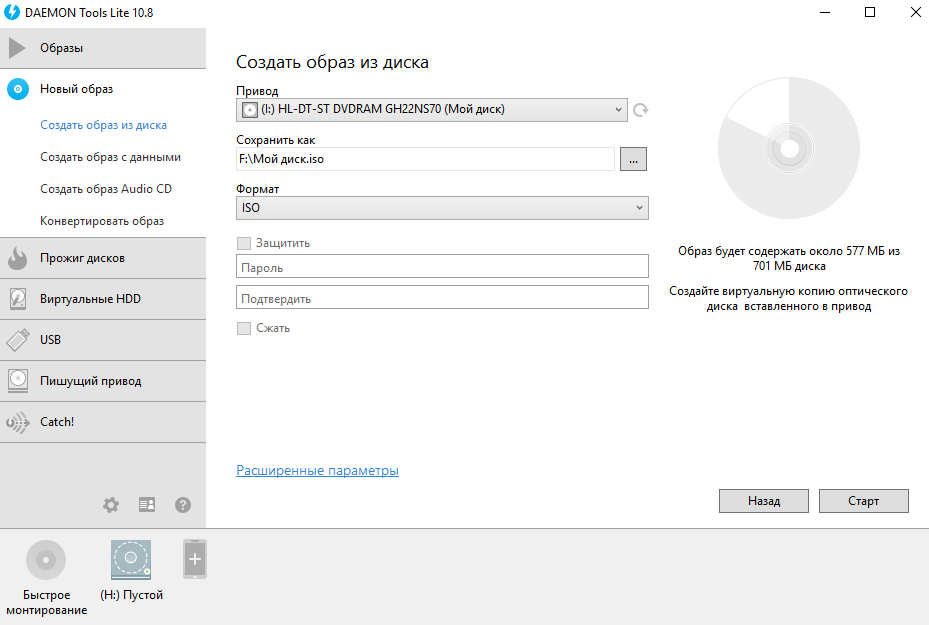
Task: Click the refresh drive list icon
Action: (641, 110)
